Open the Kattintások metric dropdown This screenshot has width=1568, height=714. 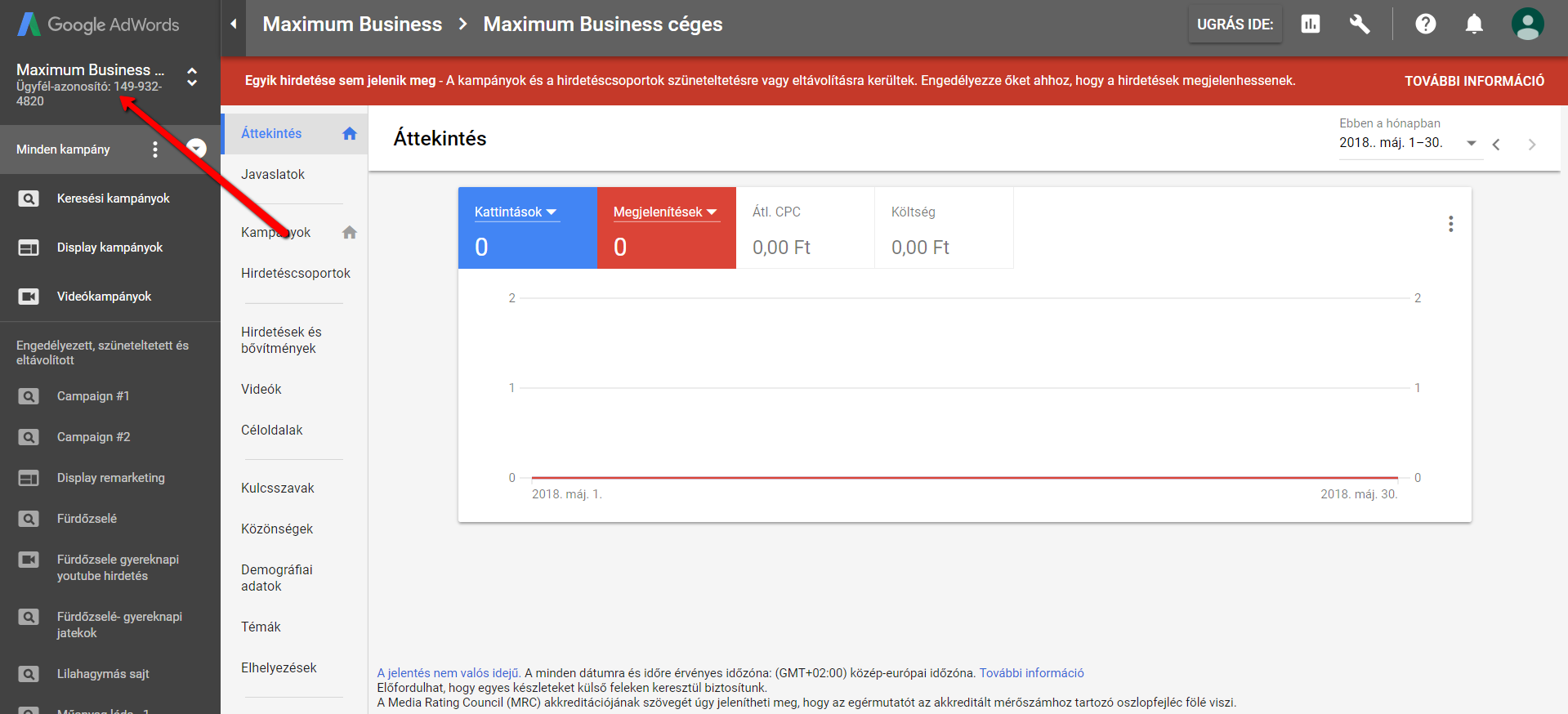point(516,212)
